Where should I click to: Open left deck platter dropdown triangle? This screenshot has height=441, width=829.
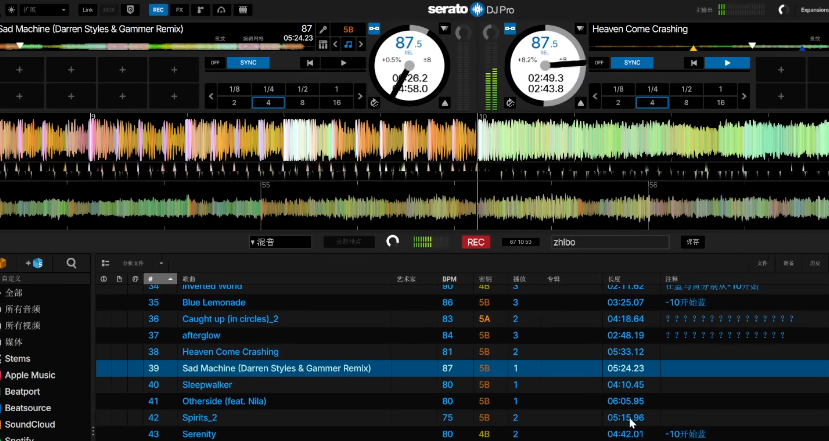445,29
